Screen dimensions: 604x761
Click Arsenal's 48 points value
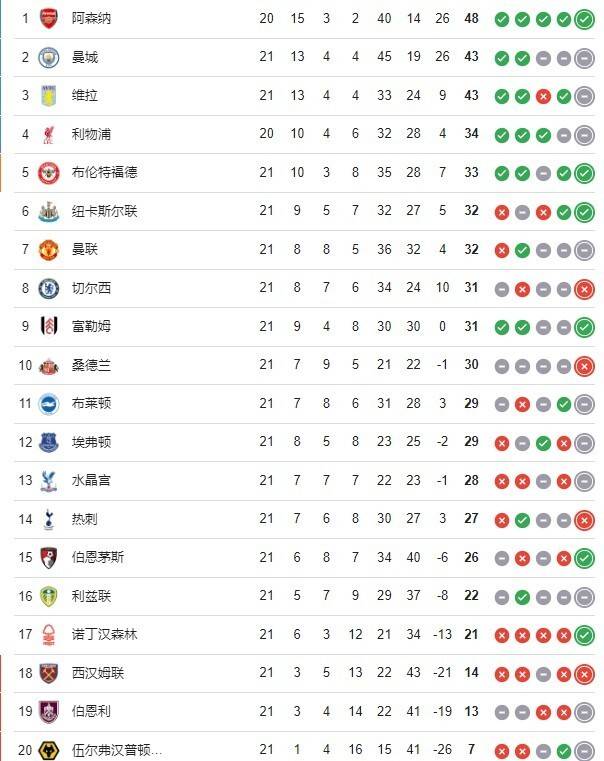[471, 19]
